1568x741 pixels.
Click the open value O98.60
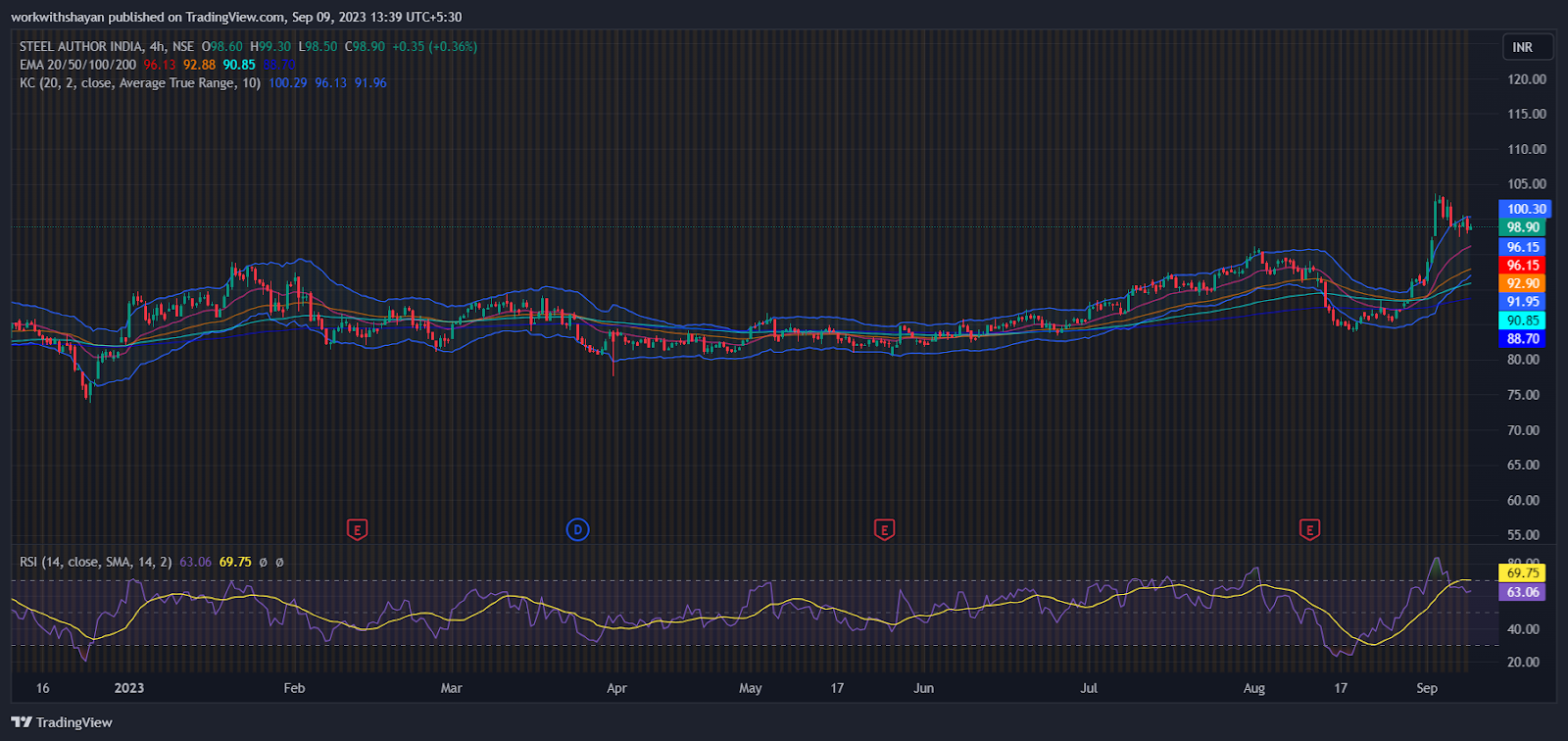point(222,46)
